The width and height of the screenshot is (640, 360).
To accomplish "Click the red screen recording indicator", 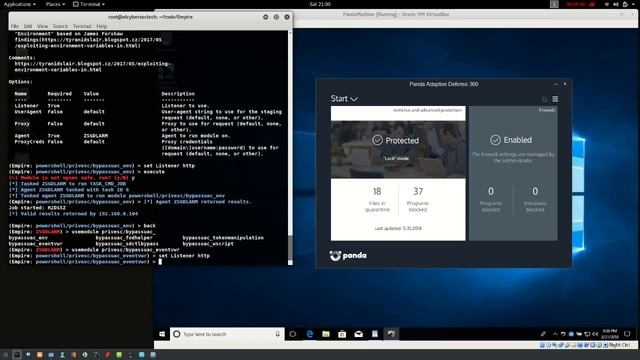I will (580, 4).
